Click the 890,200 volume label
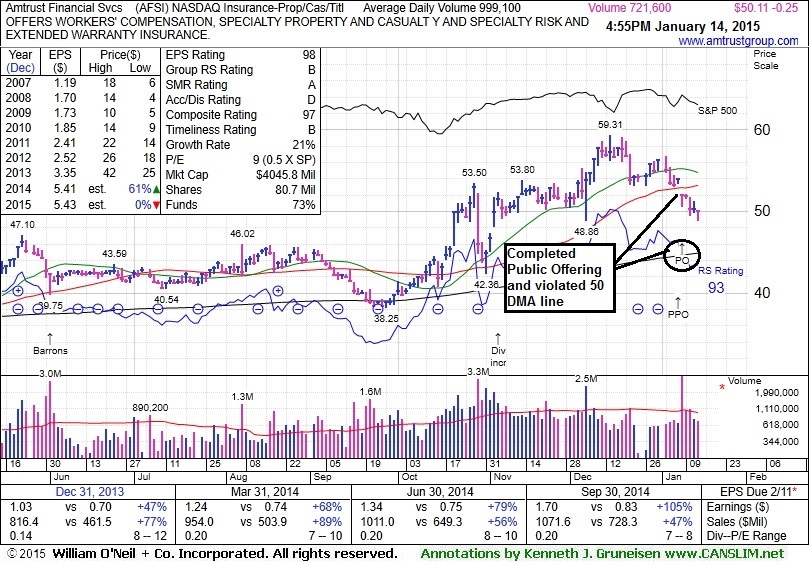The image size is (810, 565). point(150,407)
